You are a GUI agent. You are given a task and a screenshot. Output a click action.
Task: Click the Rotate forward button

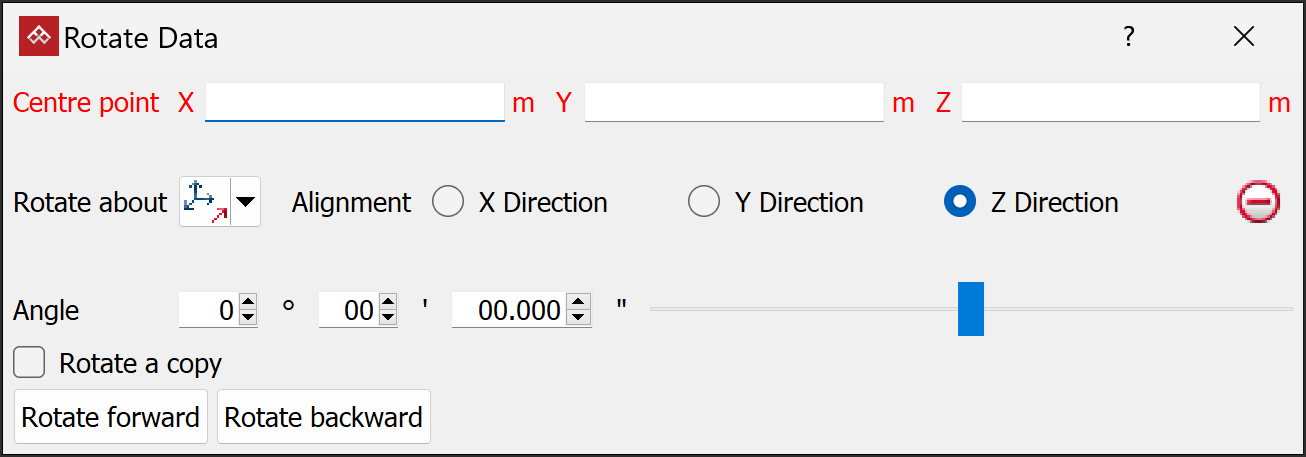click(x=111, y=417)
